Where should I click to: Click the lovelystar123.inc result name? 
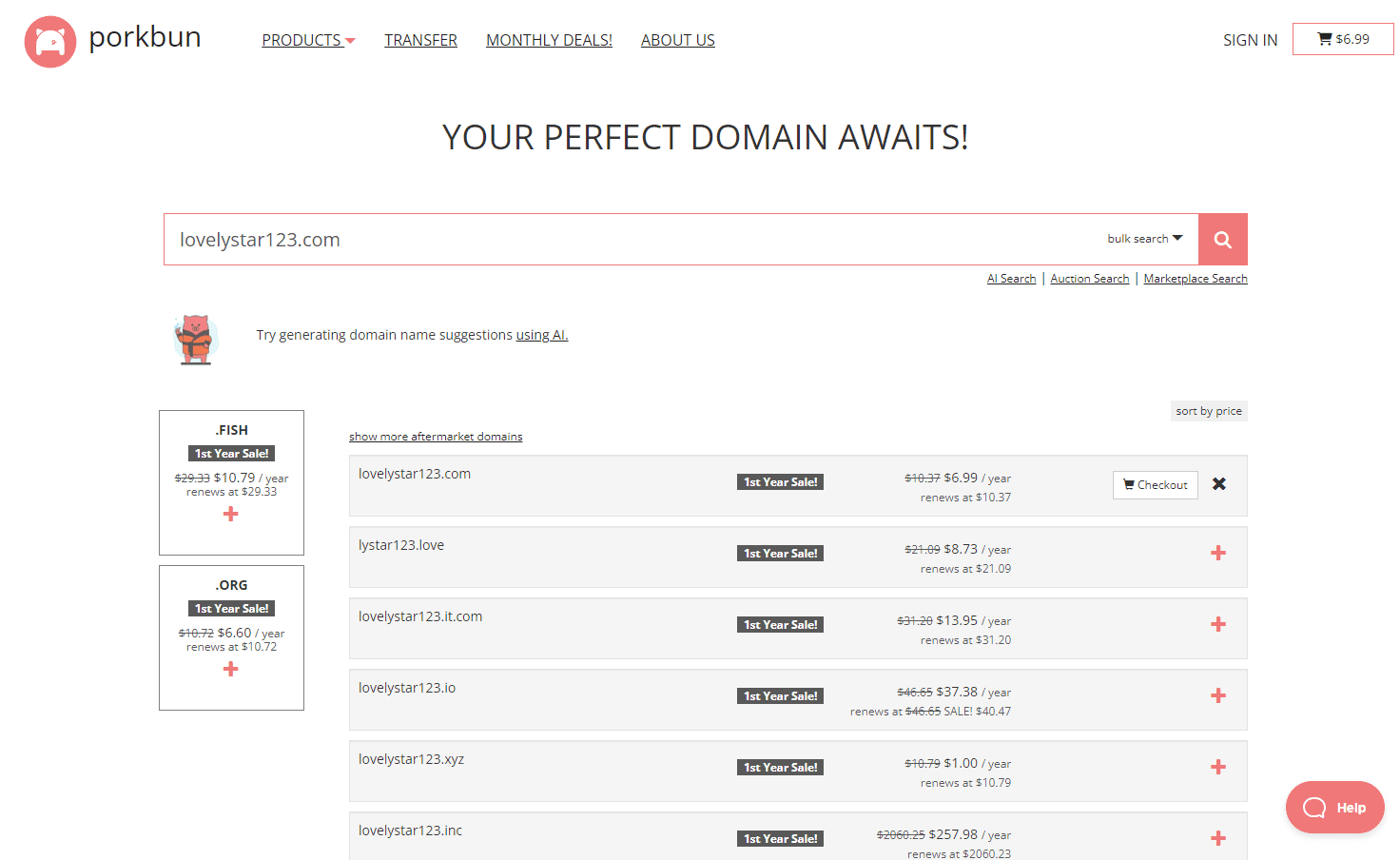[411, 831]
